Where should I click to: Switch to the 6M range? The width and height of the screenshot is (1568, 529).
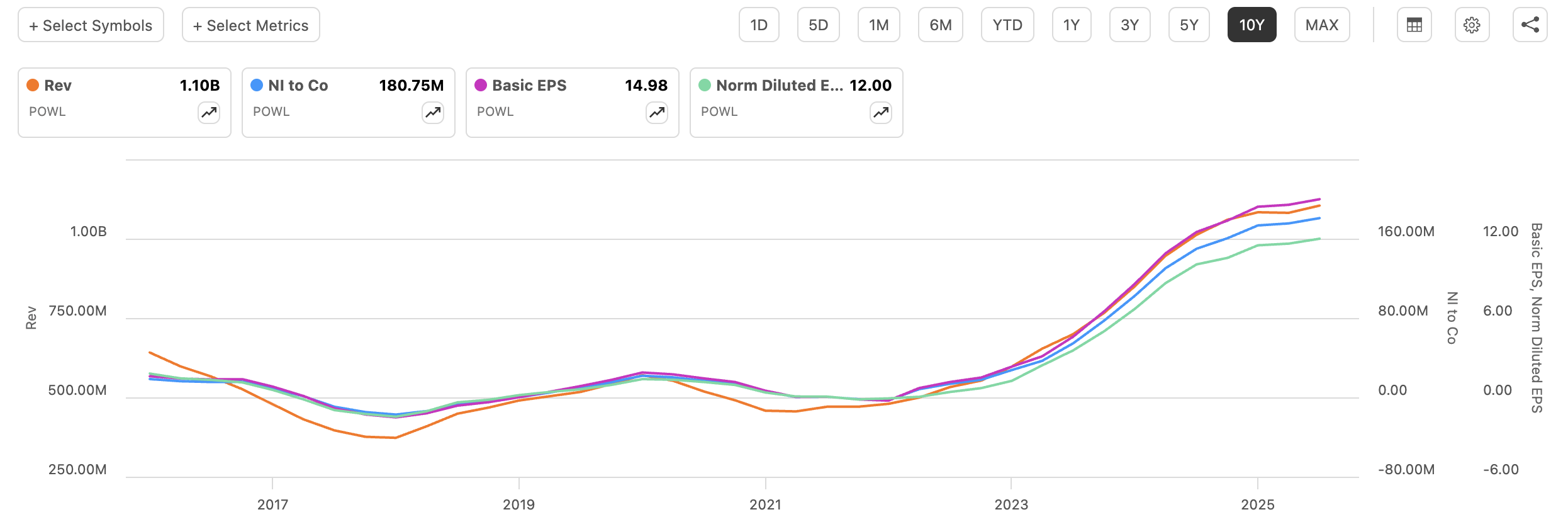(x=940, y=25)
